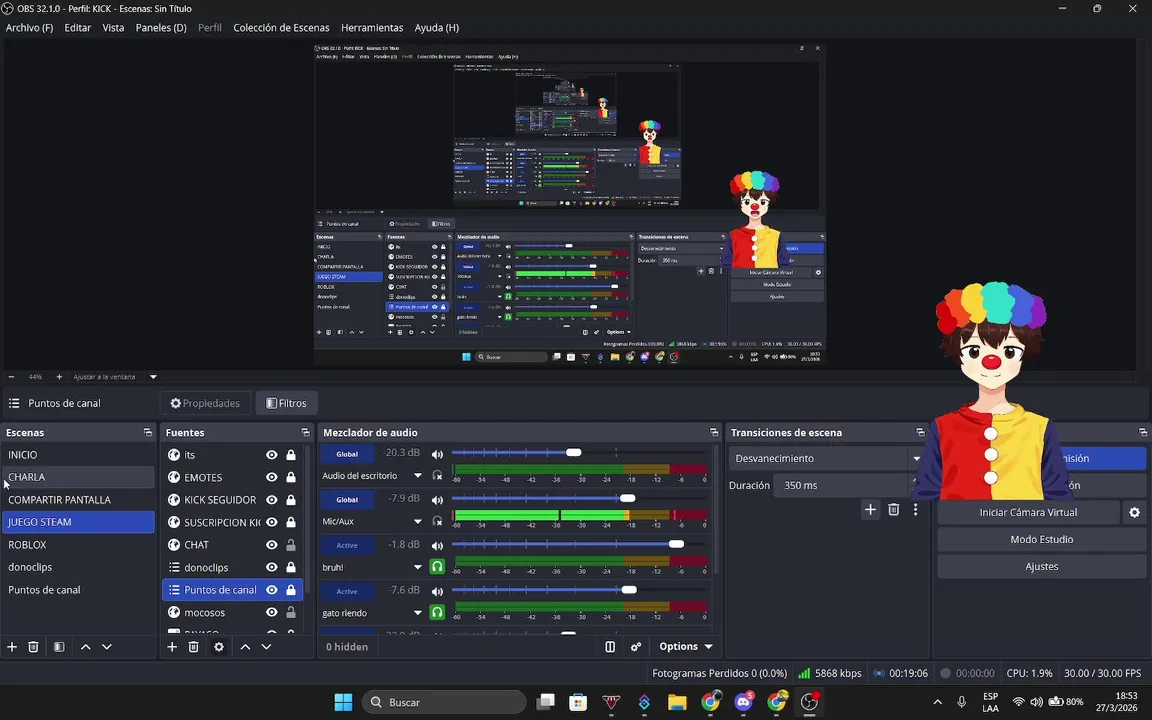Image resolution: width=1152 pixels, height=720 pixels.
Task: Hide the KICK SEGUIDOR source
Action: click(272, 500)
